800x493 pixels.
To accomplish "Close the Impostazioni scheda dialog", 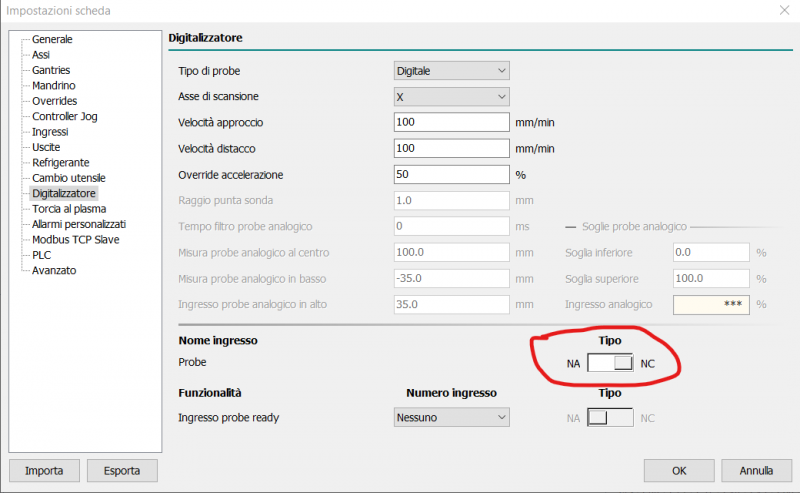I will coord(783,11).
